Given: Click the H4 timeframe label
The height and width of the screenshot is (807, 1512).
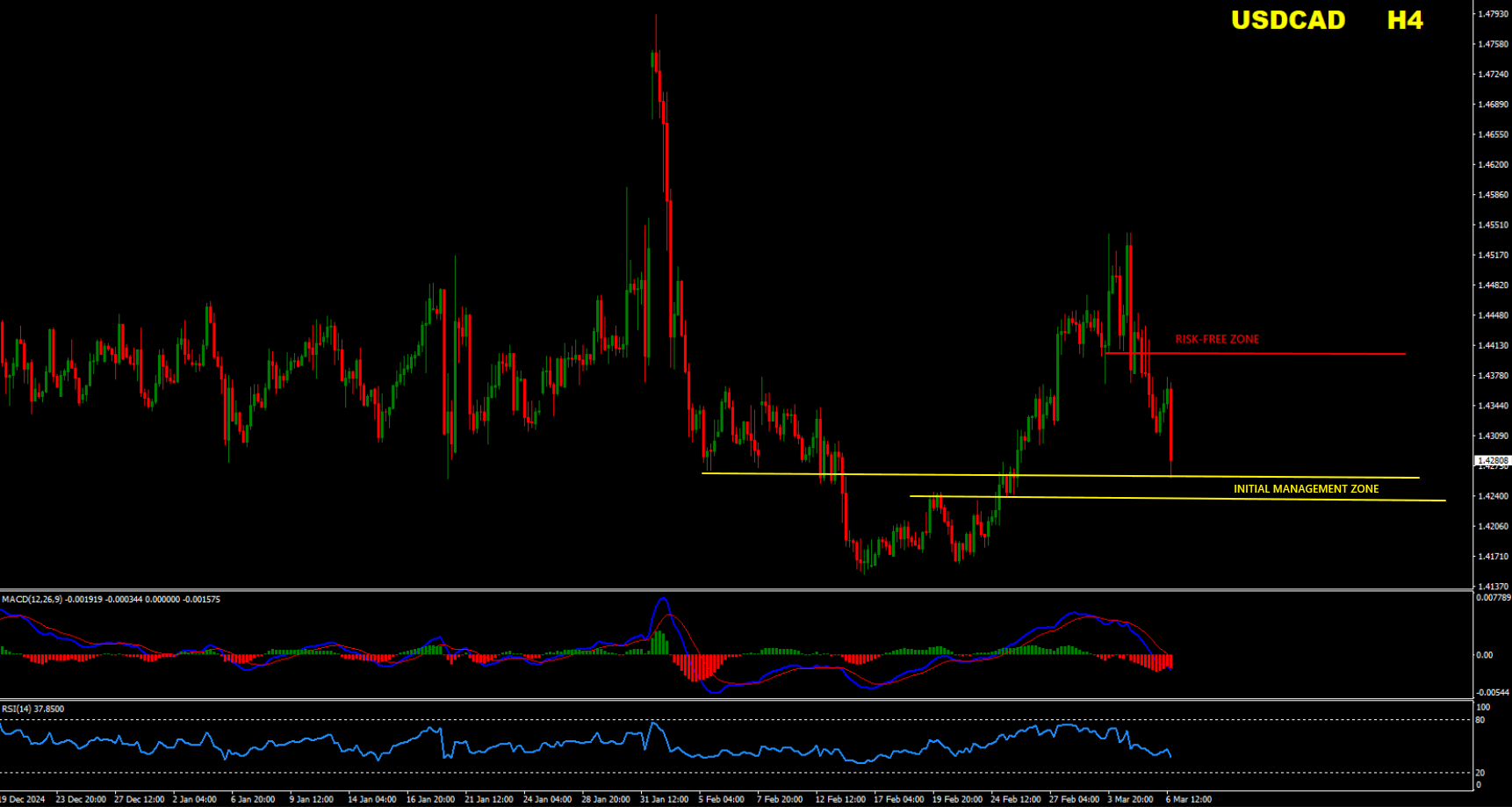Looking at the screenshot, I should pos(1405,20).
